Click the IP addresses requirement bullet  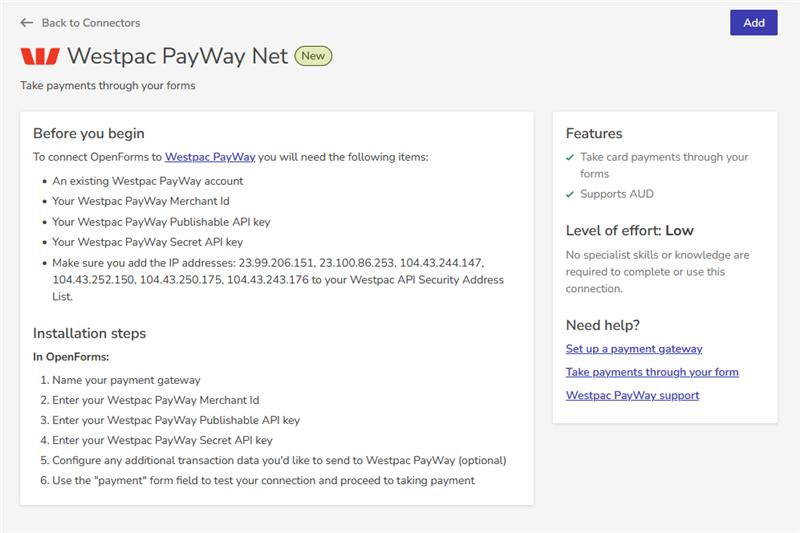tap(278, 272)
